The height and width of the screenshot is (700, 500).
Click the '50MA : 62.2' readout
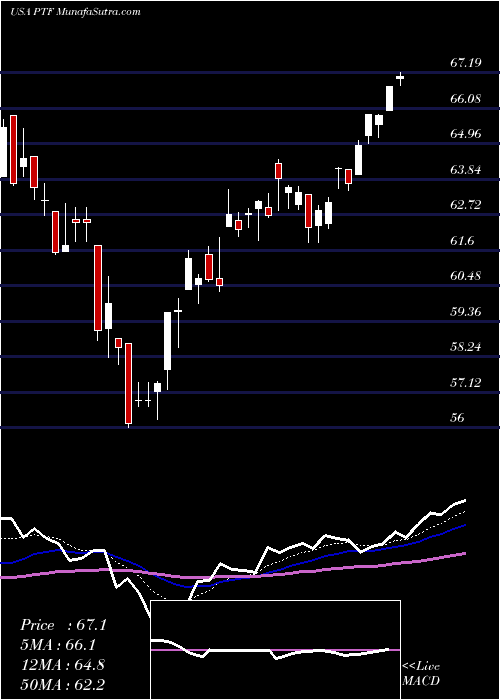pyautogui.click(x=62, y=684)
